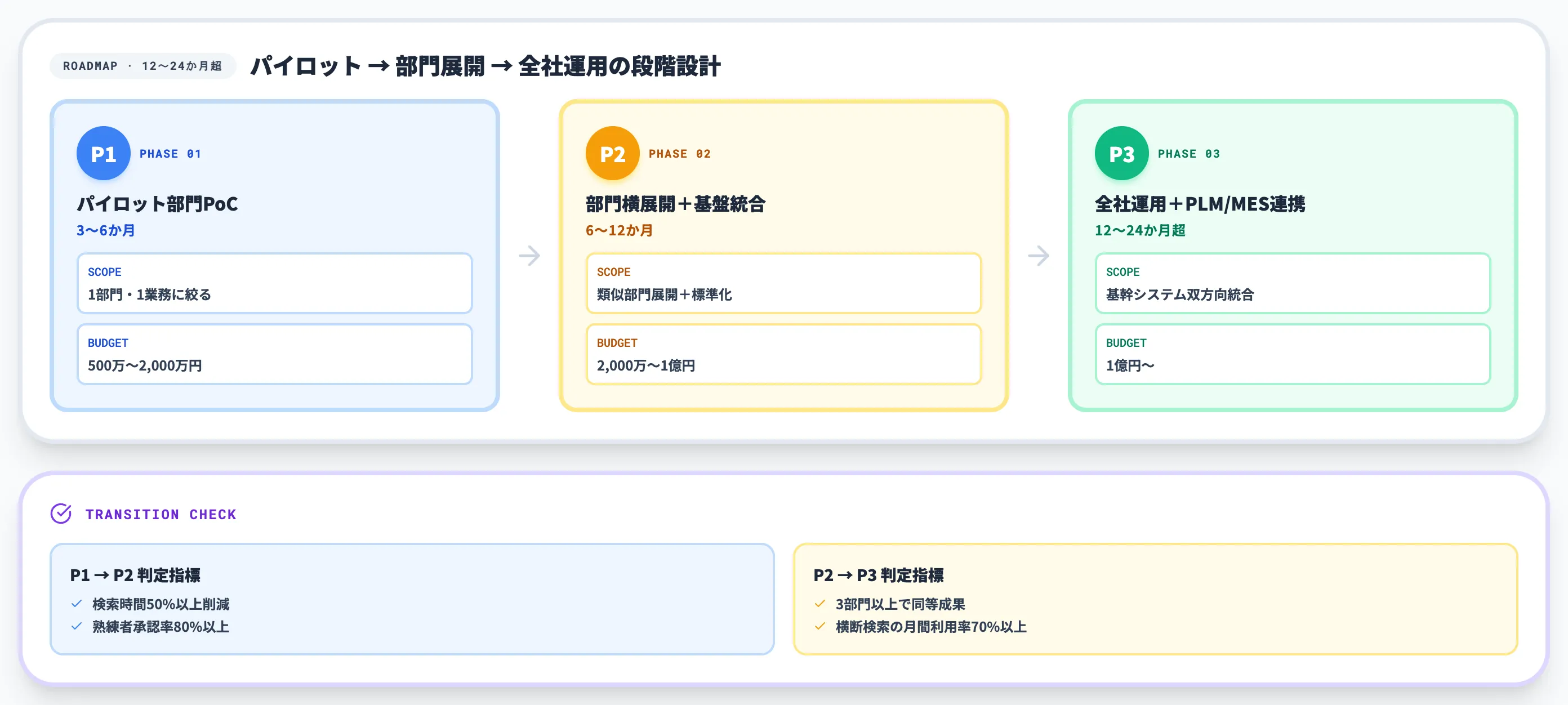The height and width of the screenshot is (705, 1568).
Task: Click the orange P2 phase circle
Action: click(612, 153)
